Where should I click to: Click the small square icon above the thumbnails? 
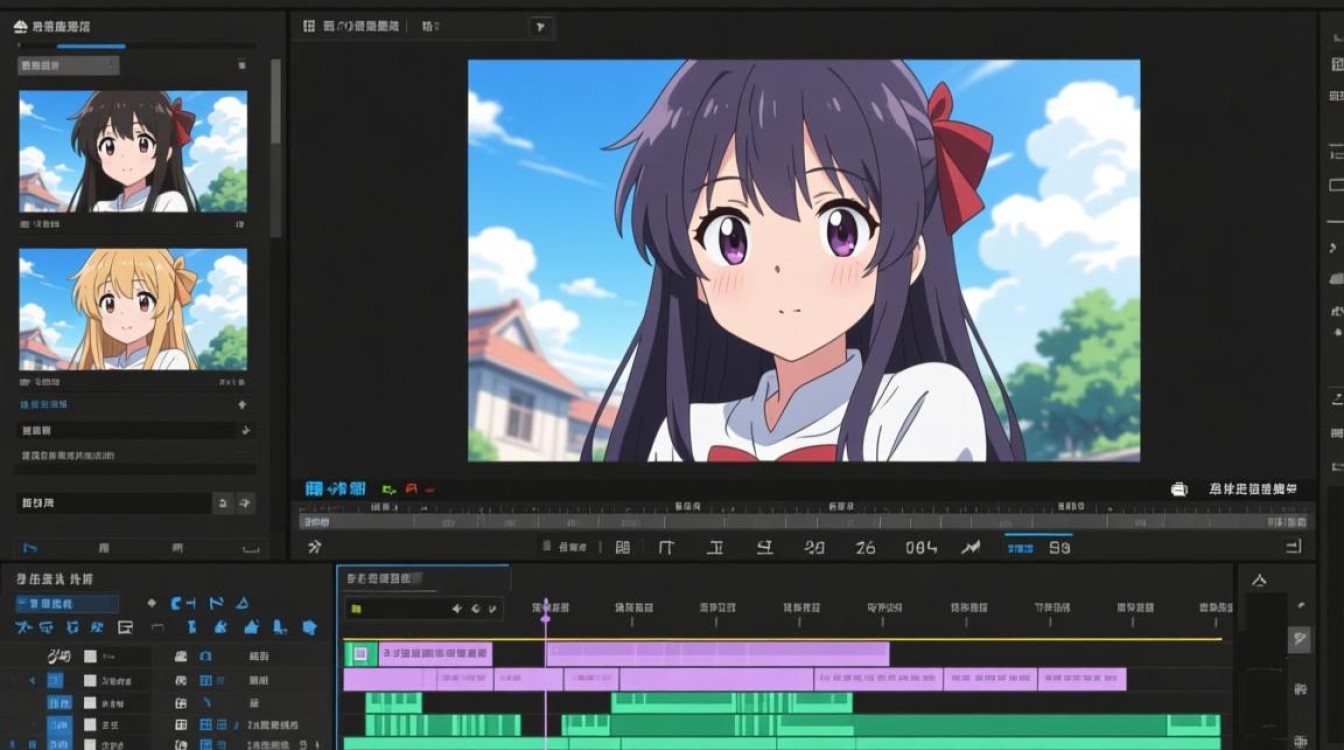[241, 66]
